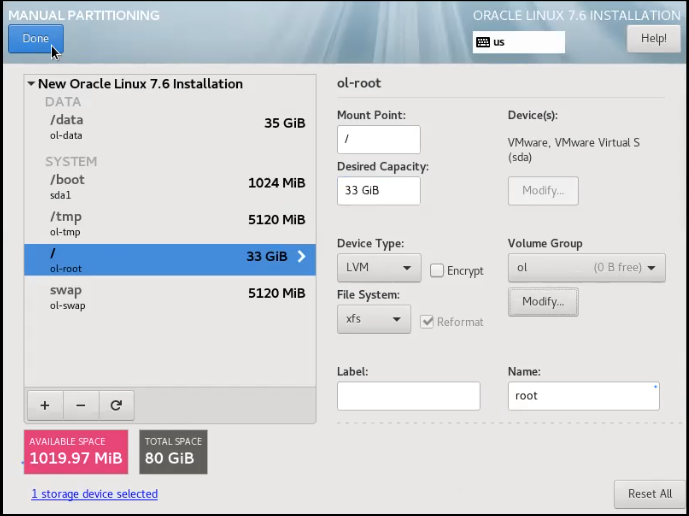The height and width of the screenshot is (516, 689).
Task: Click the VMware Virtual S (sda) device text
Action: [x=573, y=150]
